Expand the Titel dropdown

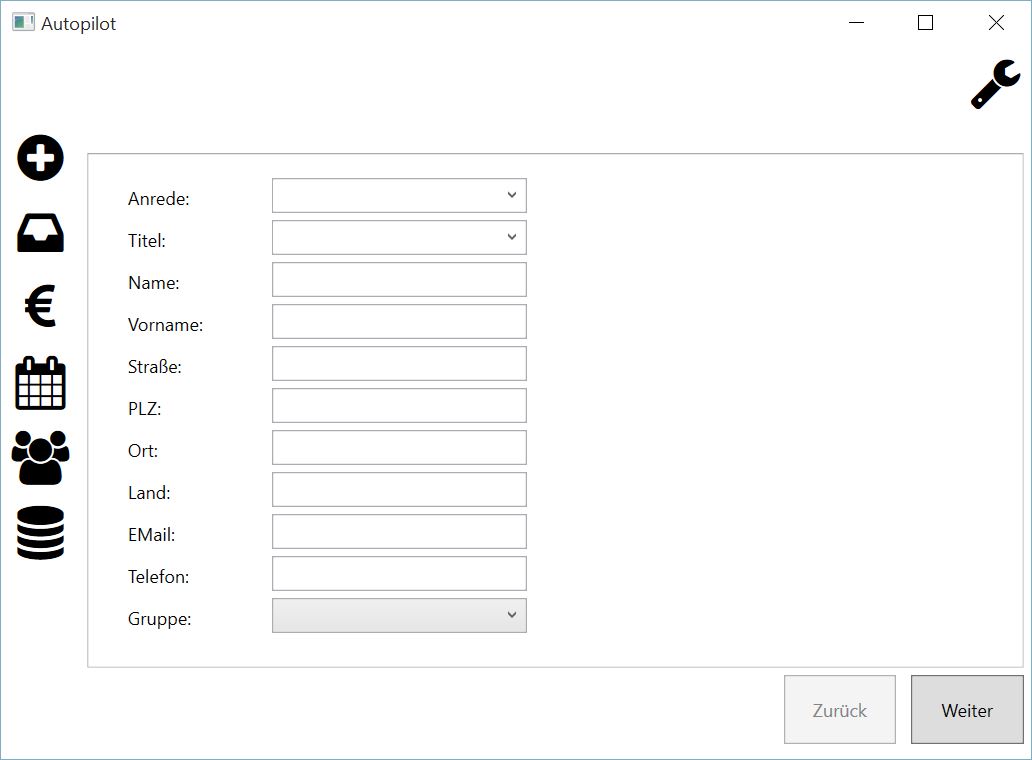tap(399, 238)
